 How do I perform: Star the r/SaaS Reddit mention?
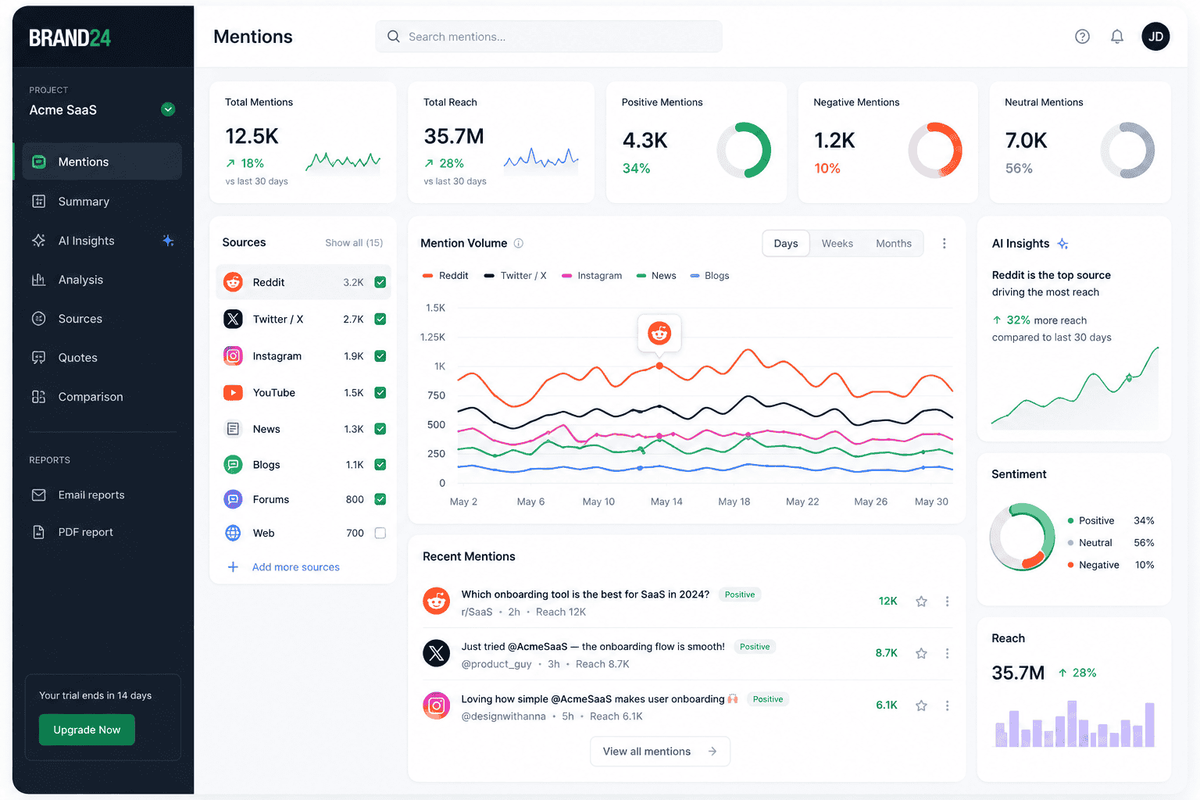[921, 601]
